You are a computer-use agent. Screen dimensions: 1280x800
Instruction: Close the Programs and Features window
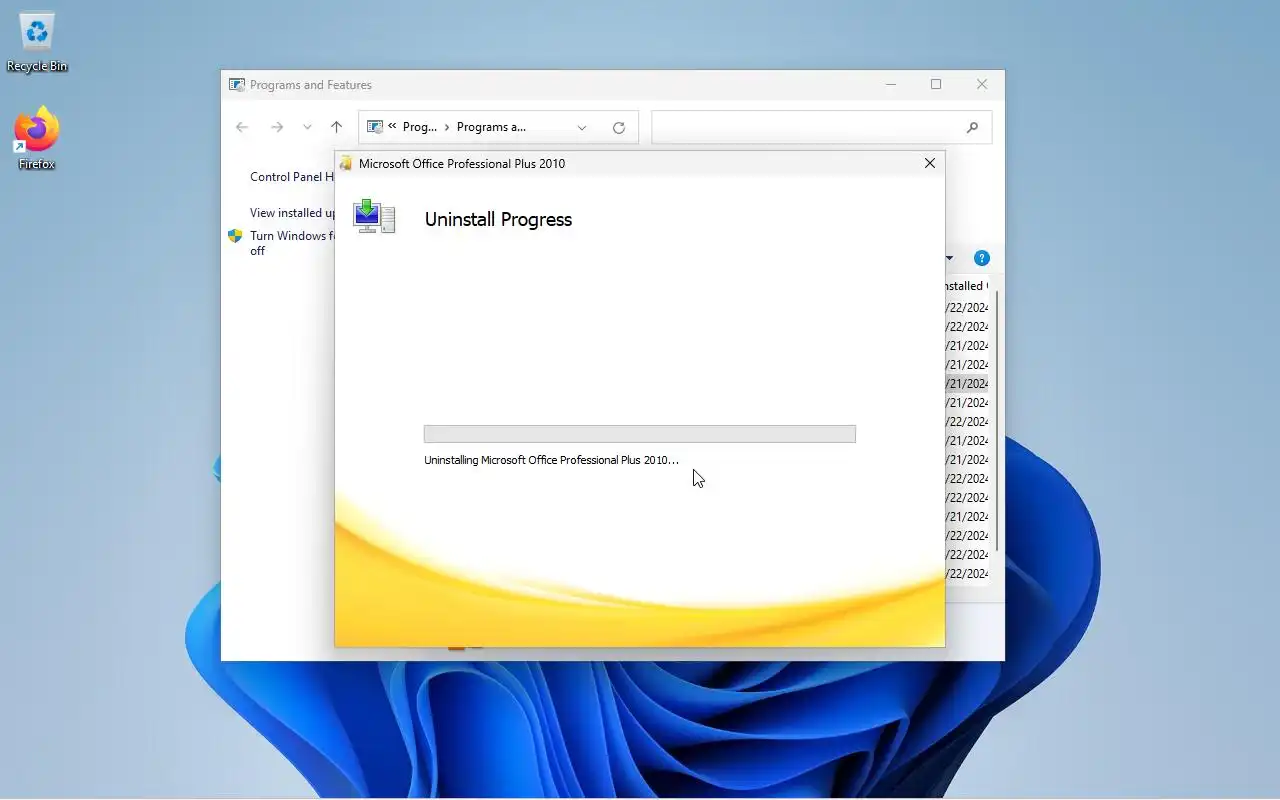pos(982,85)
